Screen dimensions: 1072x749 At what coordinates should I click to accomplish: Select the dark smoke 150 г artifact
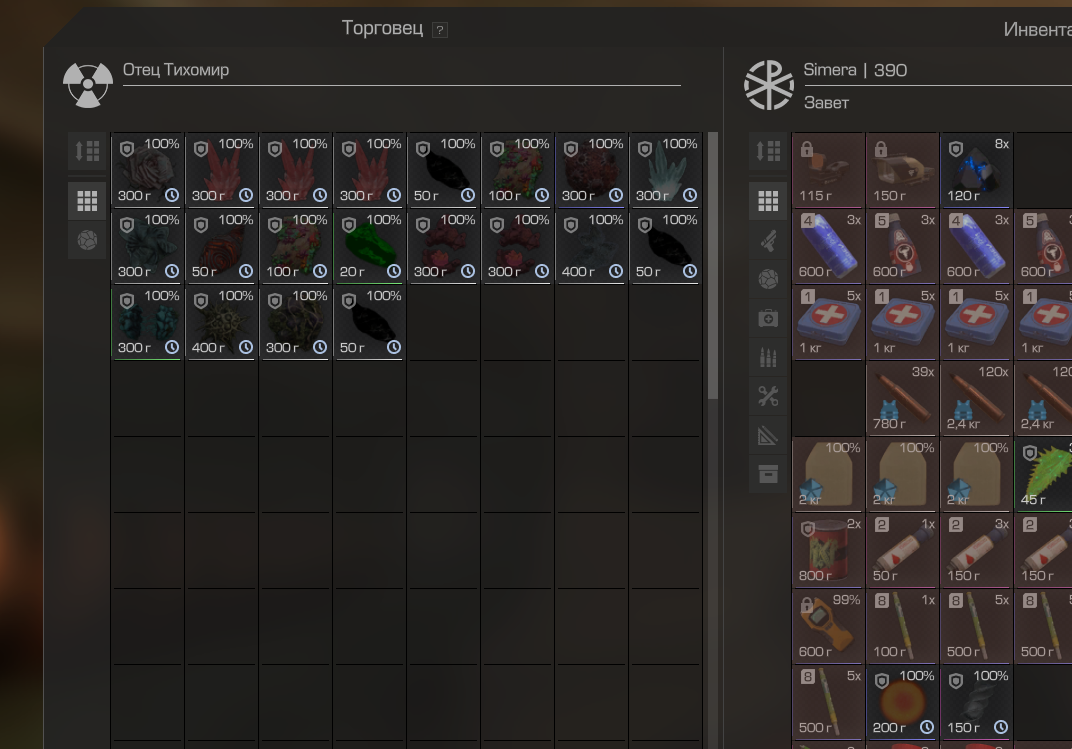coord(976,701)
